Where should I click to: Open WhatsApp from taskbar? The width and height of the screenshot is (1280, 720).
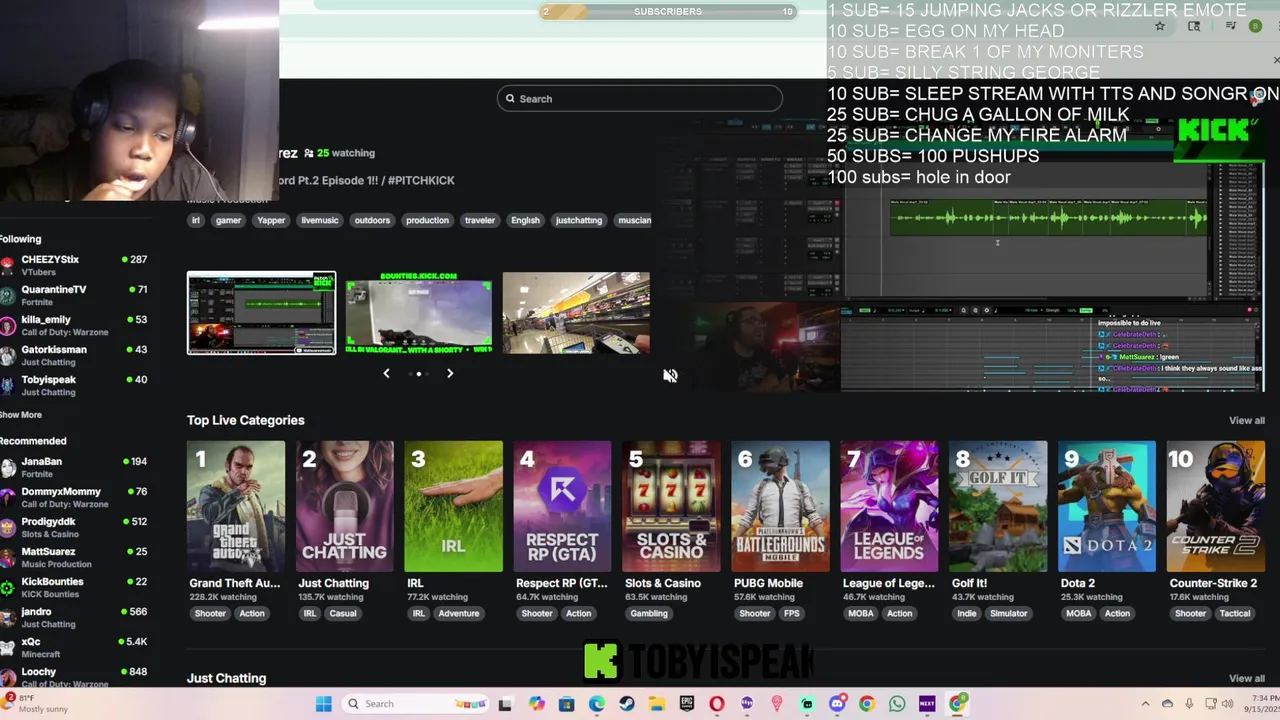coord(897,704)
